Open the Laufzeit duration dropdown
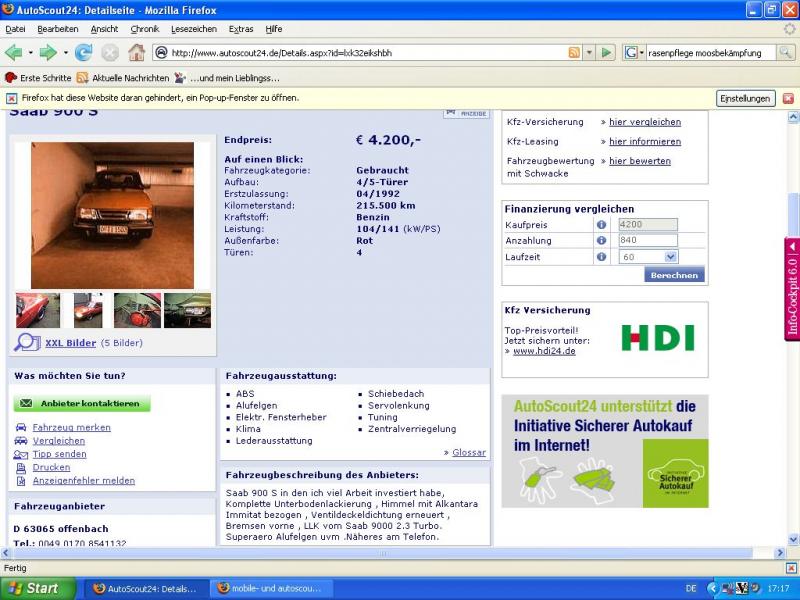Image resolution: width=800 pixels, height=600 pixels. click(x=670, y=257)
